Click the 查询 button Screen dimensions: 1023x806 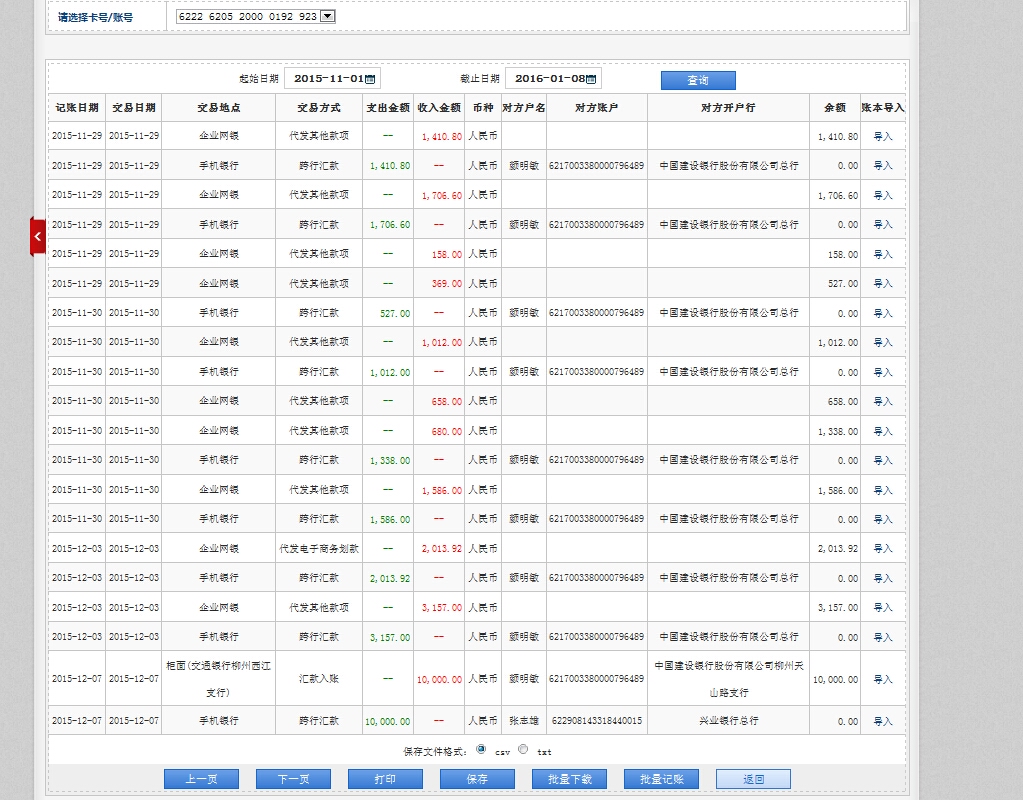(x=698, y=80)
